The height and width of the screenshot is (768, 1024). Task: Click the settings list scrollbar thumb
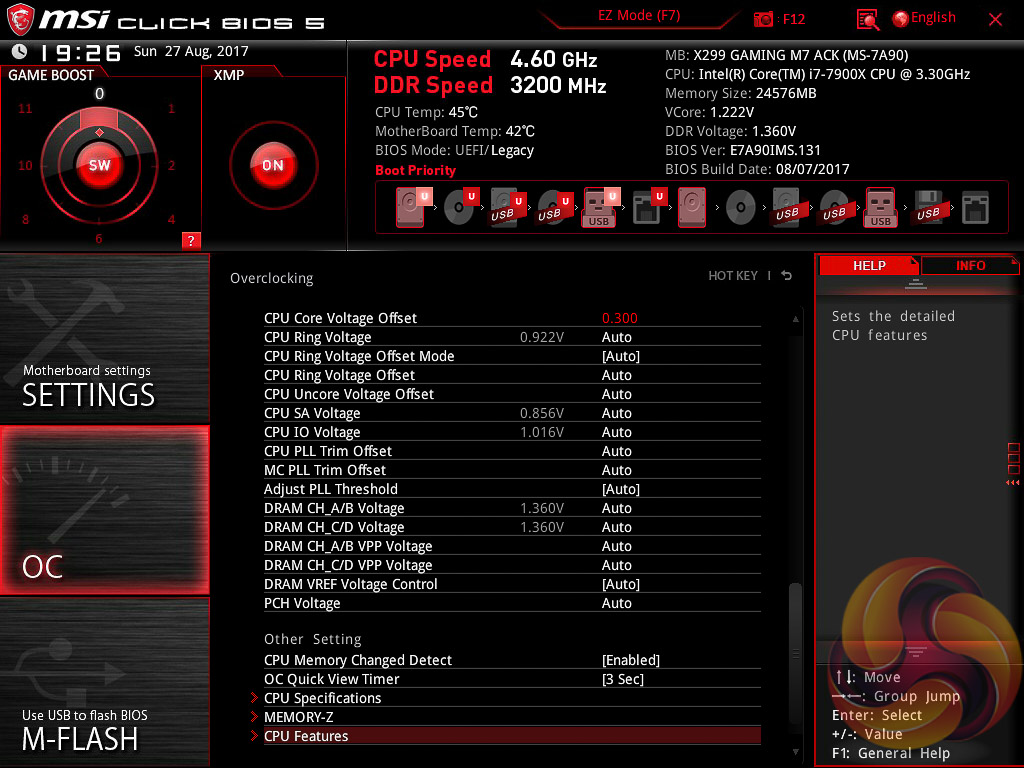(795, 653)
